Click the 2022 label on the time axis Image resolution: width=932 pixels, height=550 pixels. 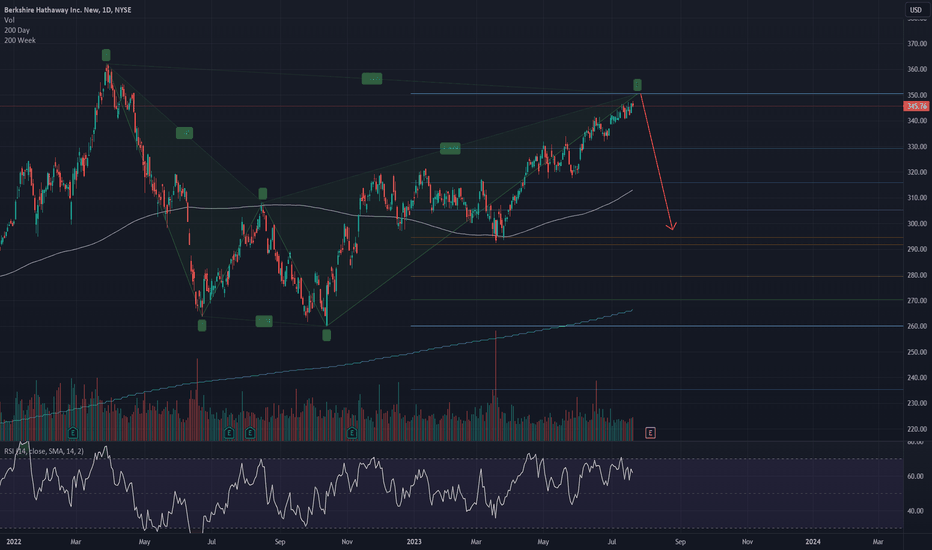click(x=14, y=542)
